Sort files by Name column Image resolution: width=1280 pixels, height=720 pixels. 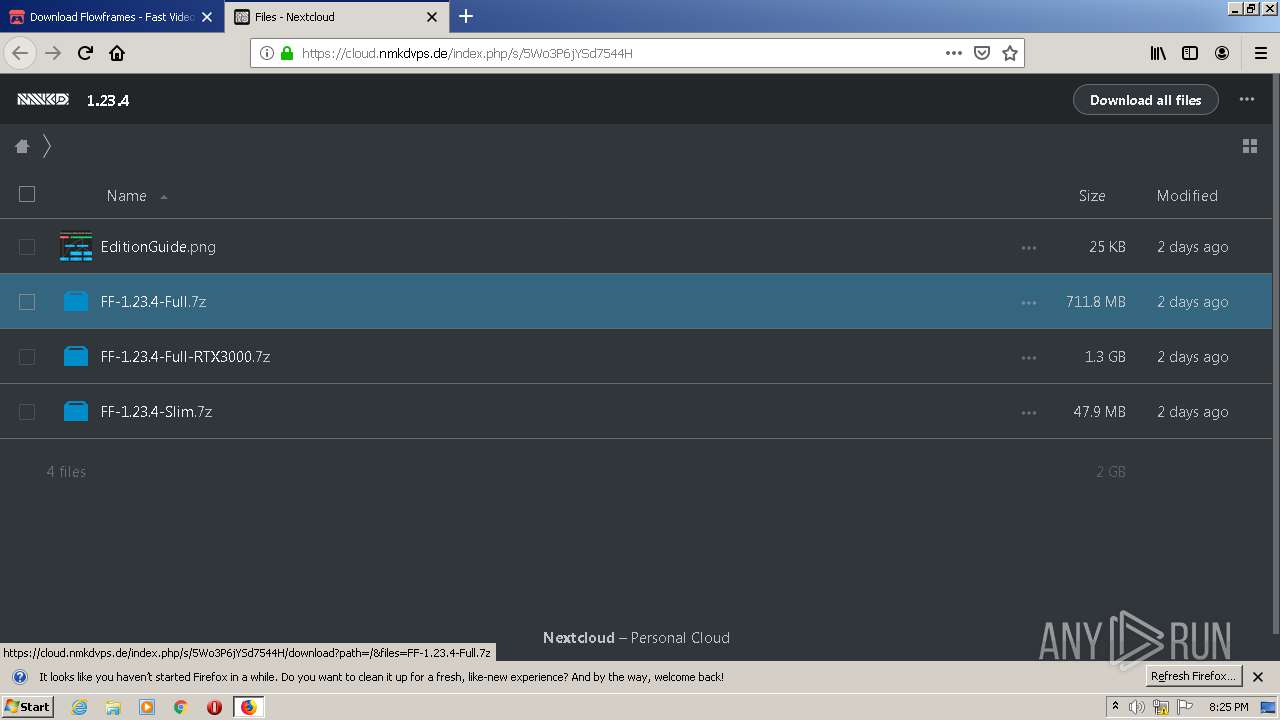[127, 196]
